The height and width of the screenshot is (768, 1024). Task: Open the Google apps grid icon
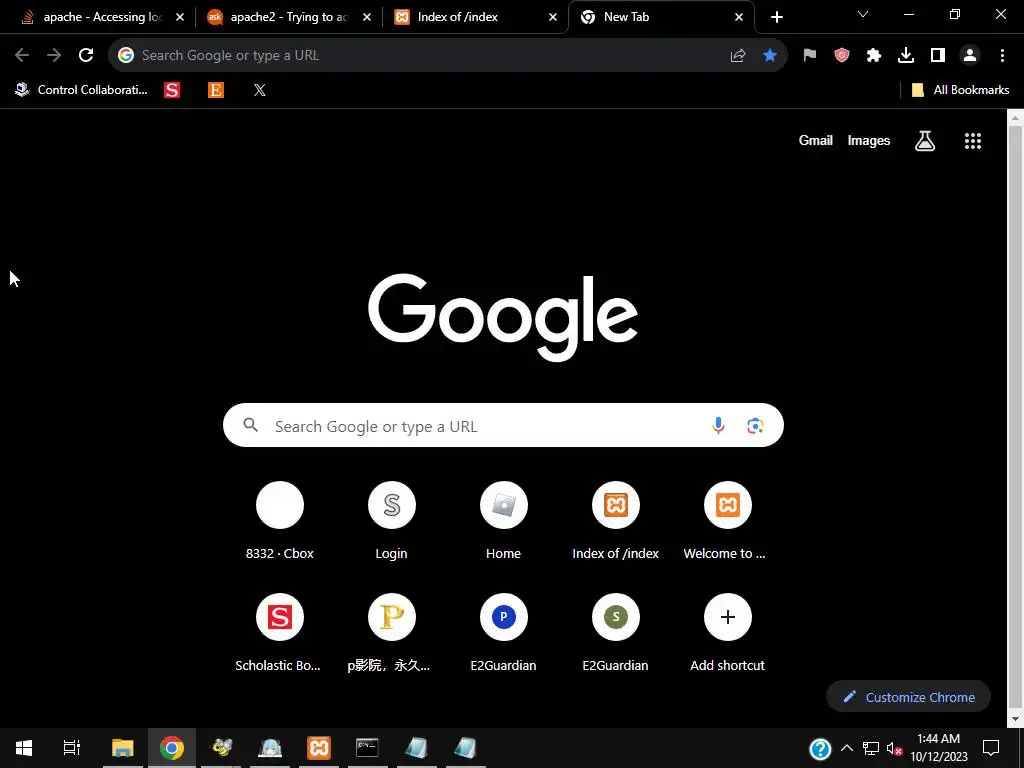point(973,140)
